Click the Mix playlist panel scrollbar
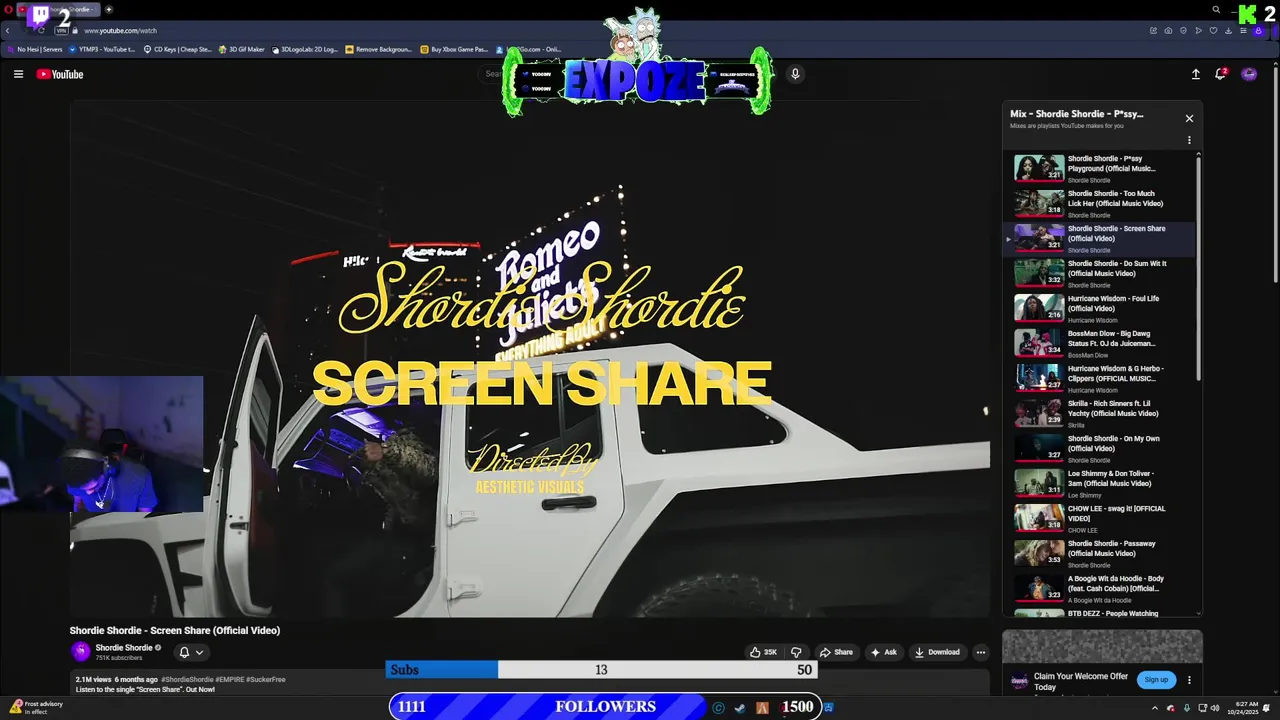Screen dimensions: 1280x720 point(1198,268)
